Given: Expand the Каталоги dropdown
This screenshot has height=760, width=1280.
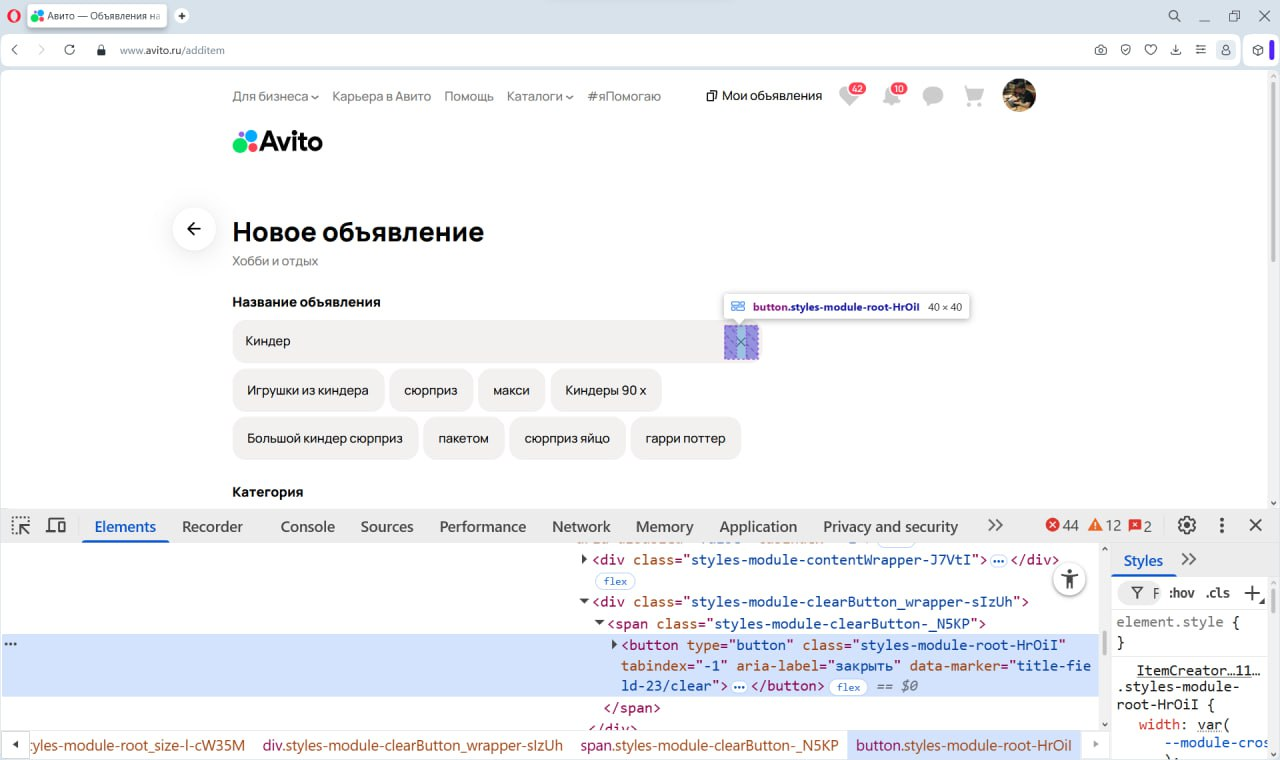Looking at the screenshot, I should click(538, 96).
